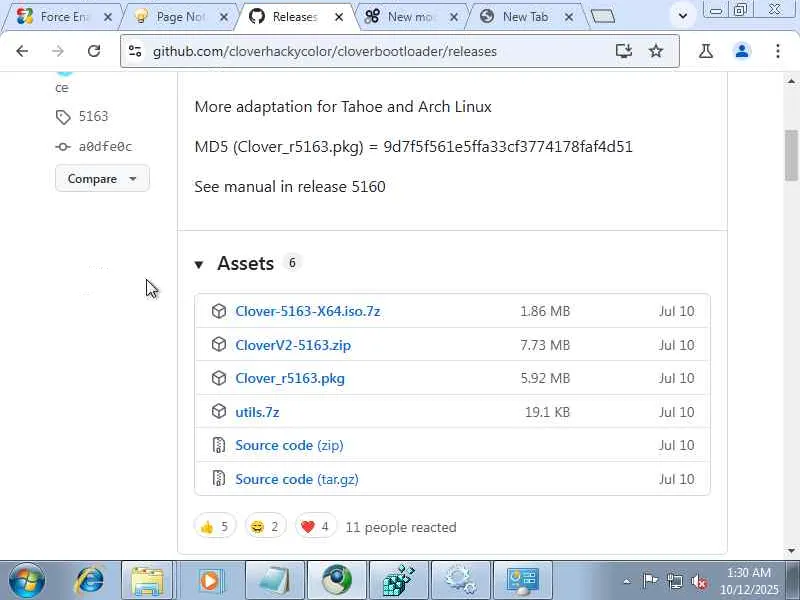The height and width of the screenshot is (600, 800).
Task: Toggle the thumbs up reaction
Action: pyautogui.click(x=215, y=526)
